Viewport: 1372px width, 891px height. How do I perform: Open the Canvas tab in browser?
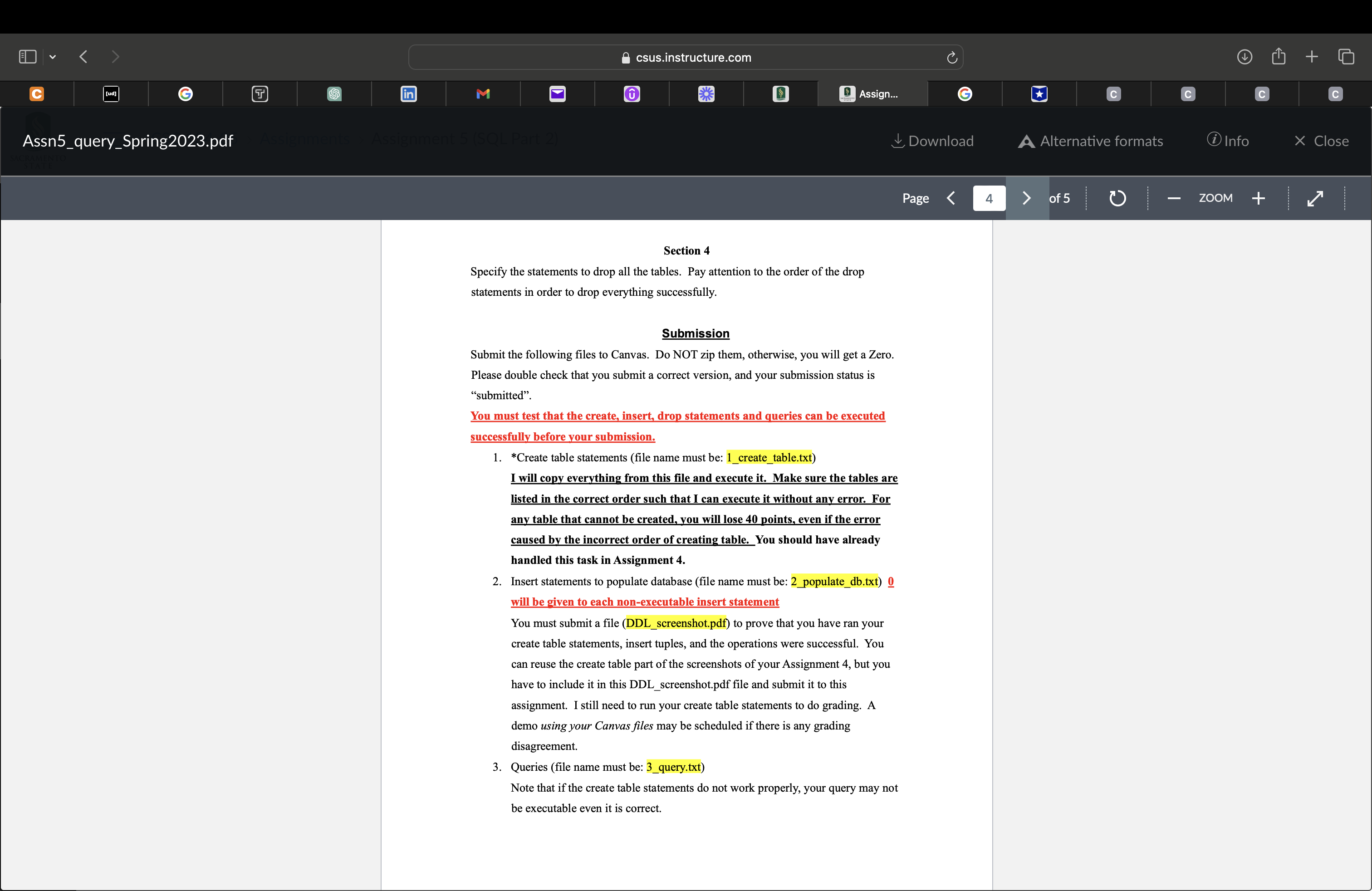(x=37, y=94)
